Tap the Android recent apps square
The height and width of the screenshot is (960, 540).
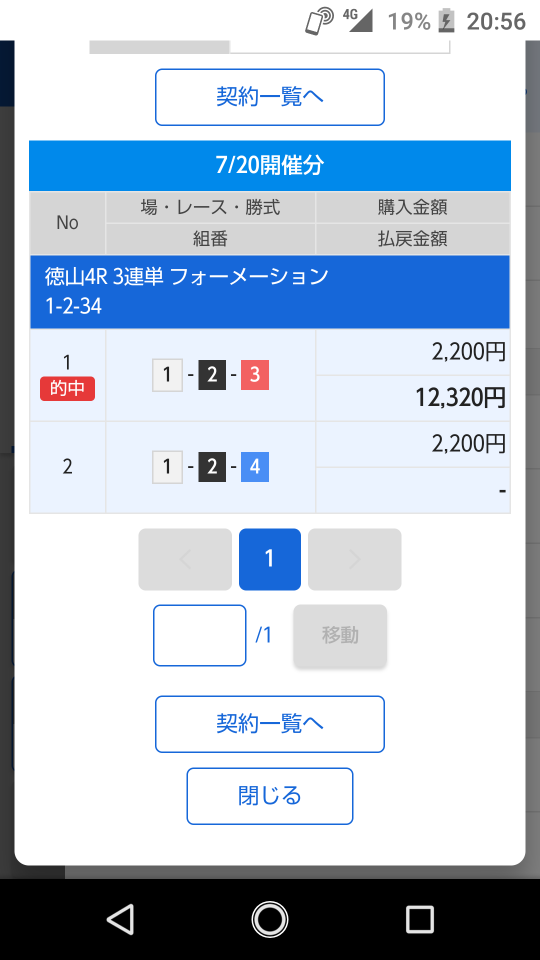pyautogui.click(x=419, y=920)
